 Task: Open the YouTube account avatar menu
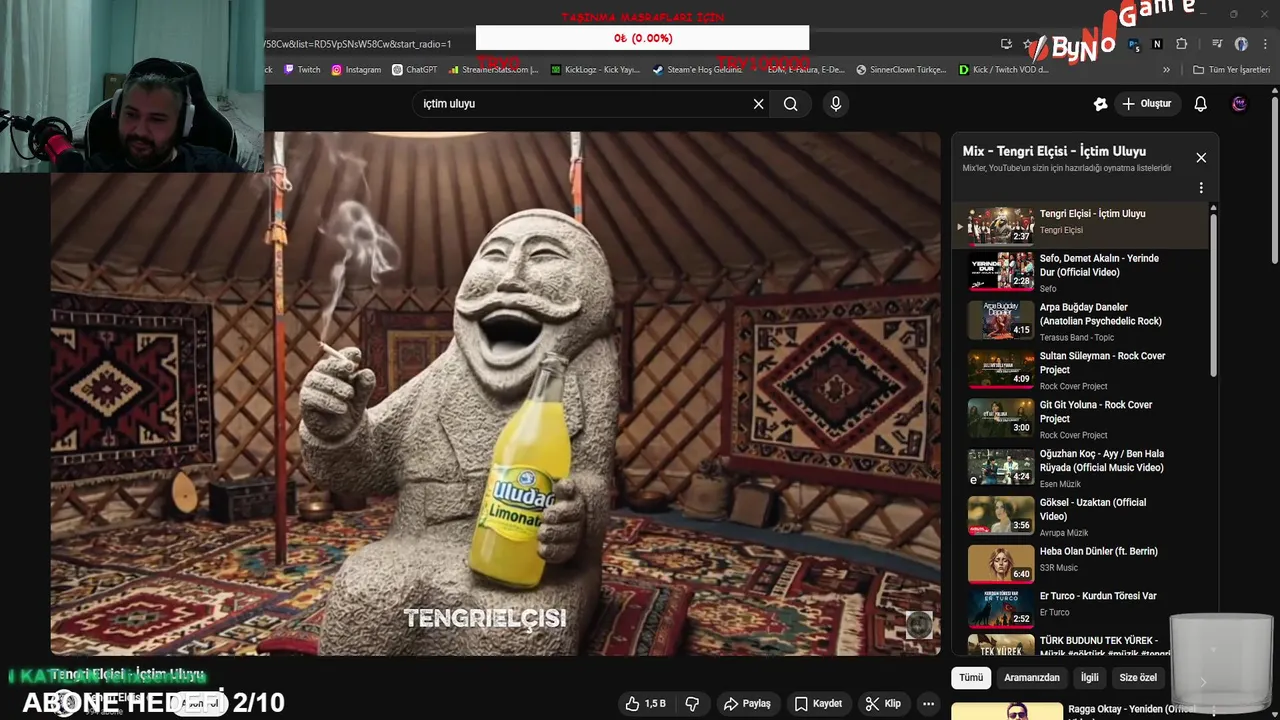(x=1240, y=104)
